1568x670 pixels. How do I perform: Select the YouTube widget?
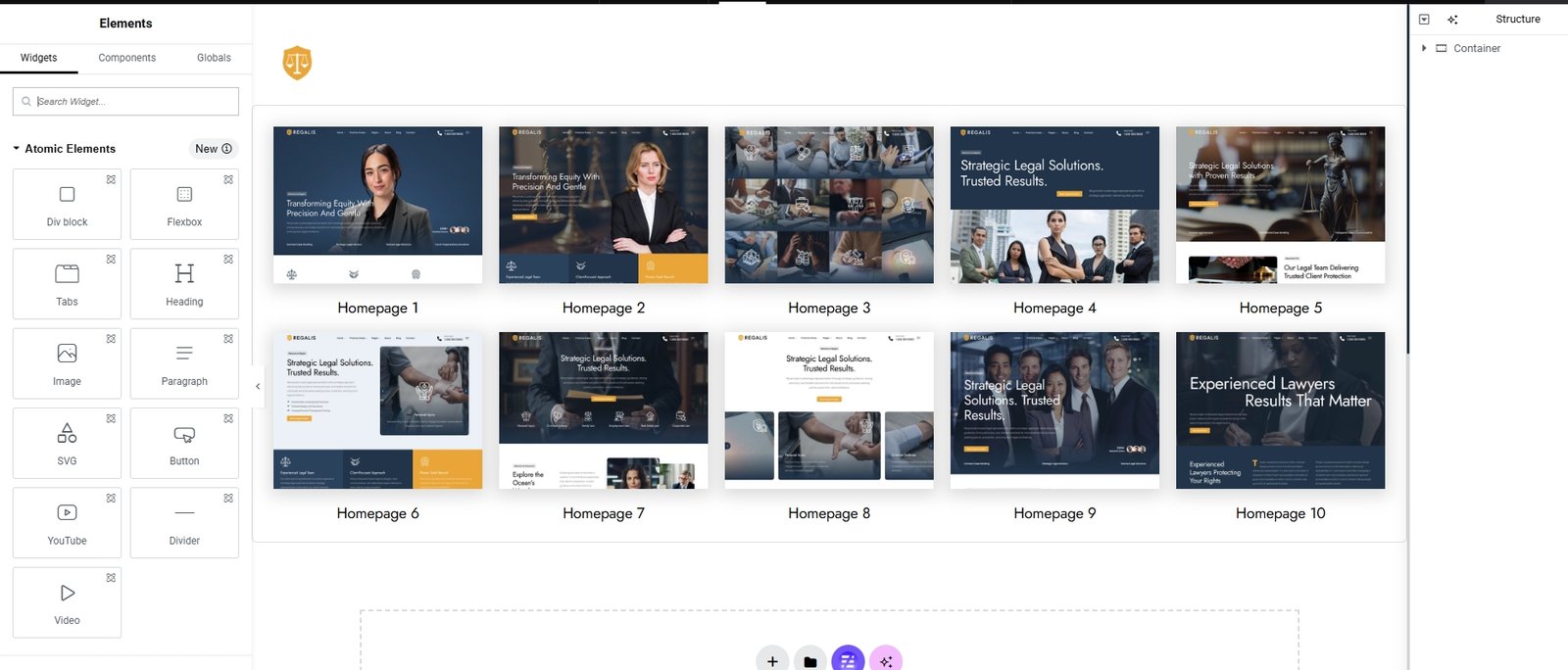(67, 522)
